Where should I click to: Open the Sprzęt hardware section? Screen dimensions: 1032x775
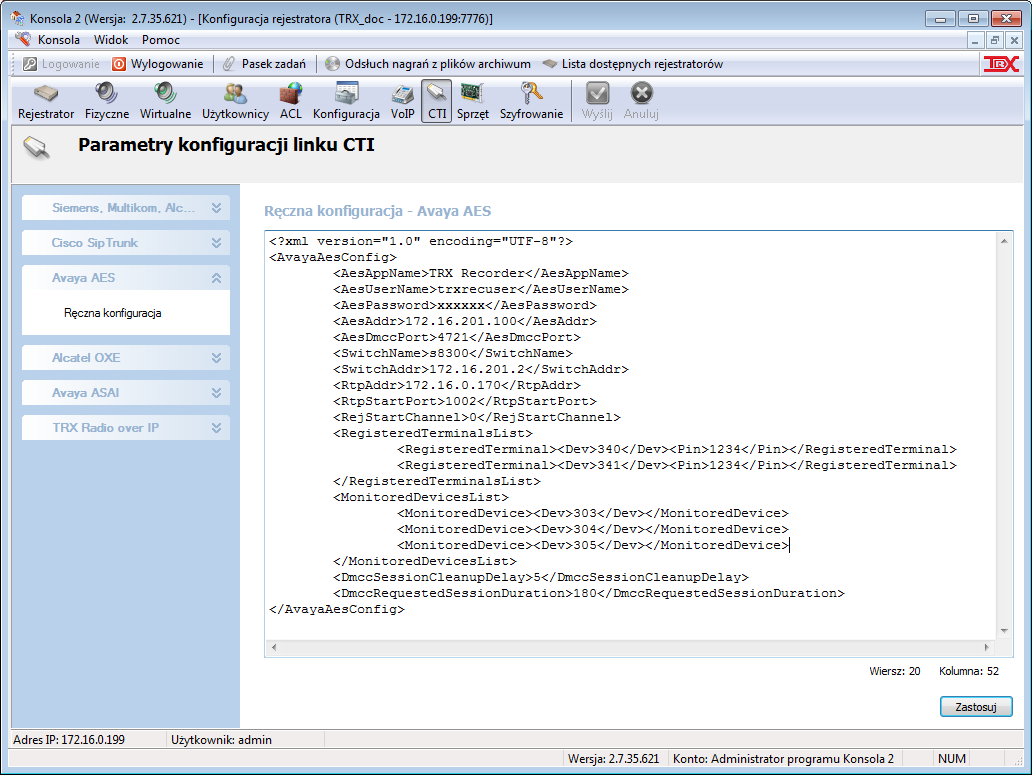(x=473, y=101)
